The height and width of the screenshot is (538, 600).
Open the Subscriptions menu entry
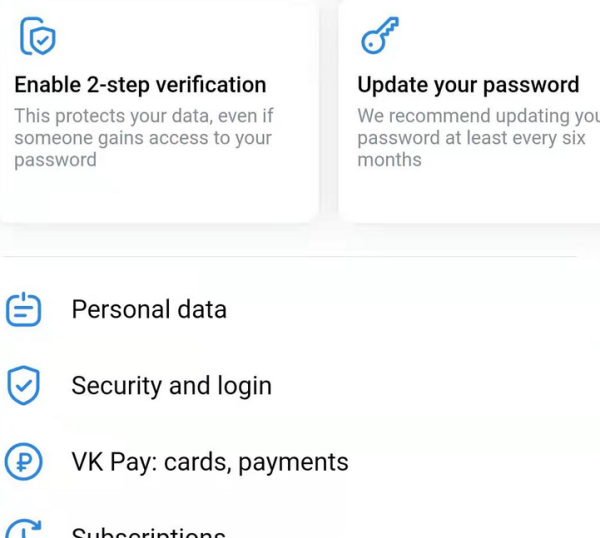pos(148,532)
